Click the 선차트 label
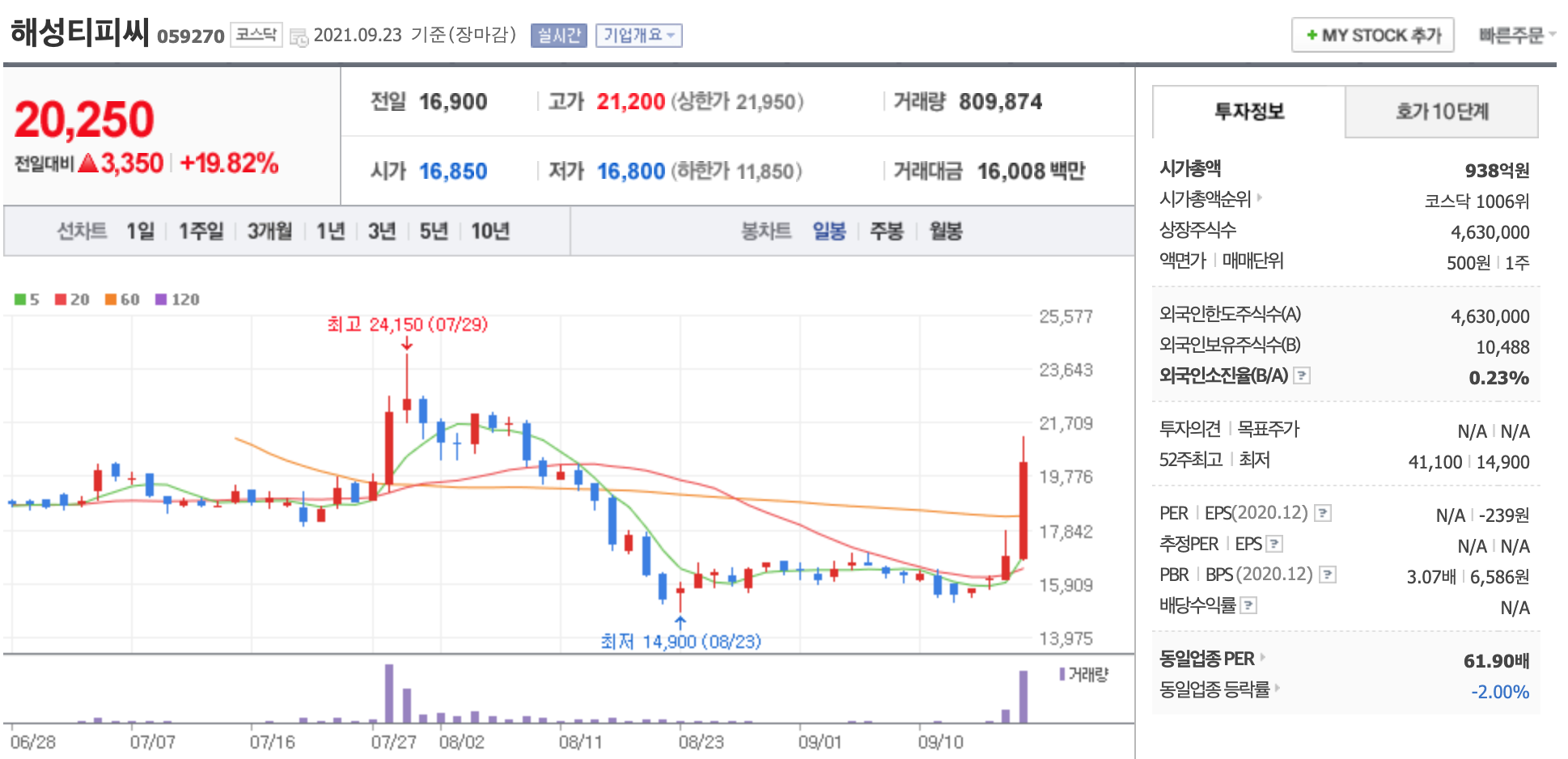Viewport: 1568px width, 759px height. click(82, 231)
